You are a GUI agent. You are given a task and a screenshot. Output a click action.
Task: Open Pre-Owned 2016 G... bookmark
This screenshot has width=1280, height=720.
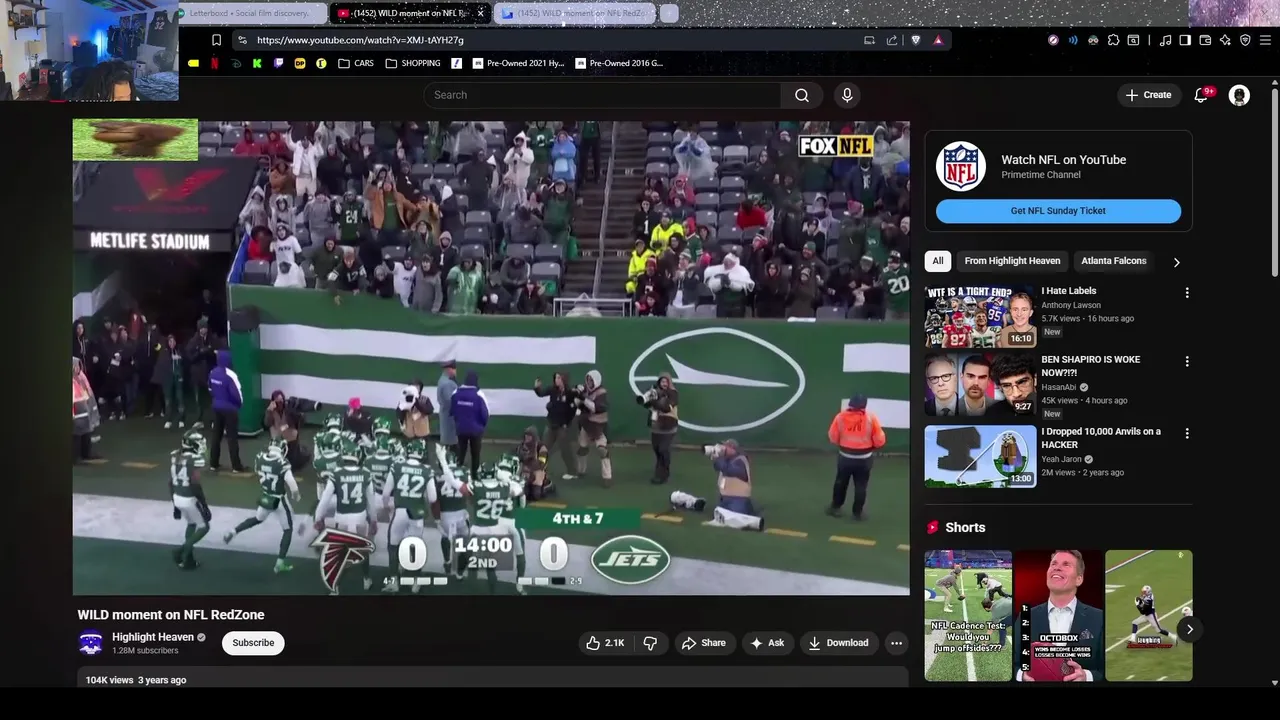point(619,63)
